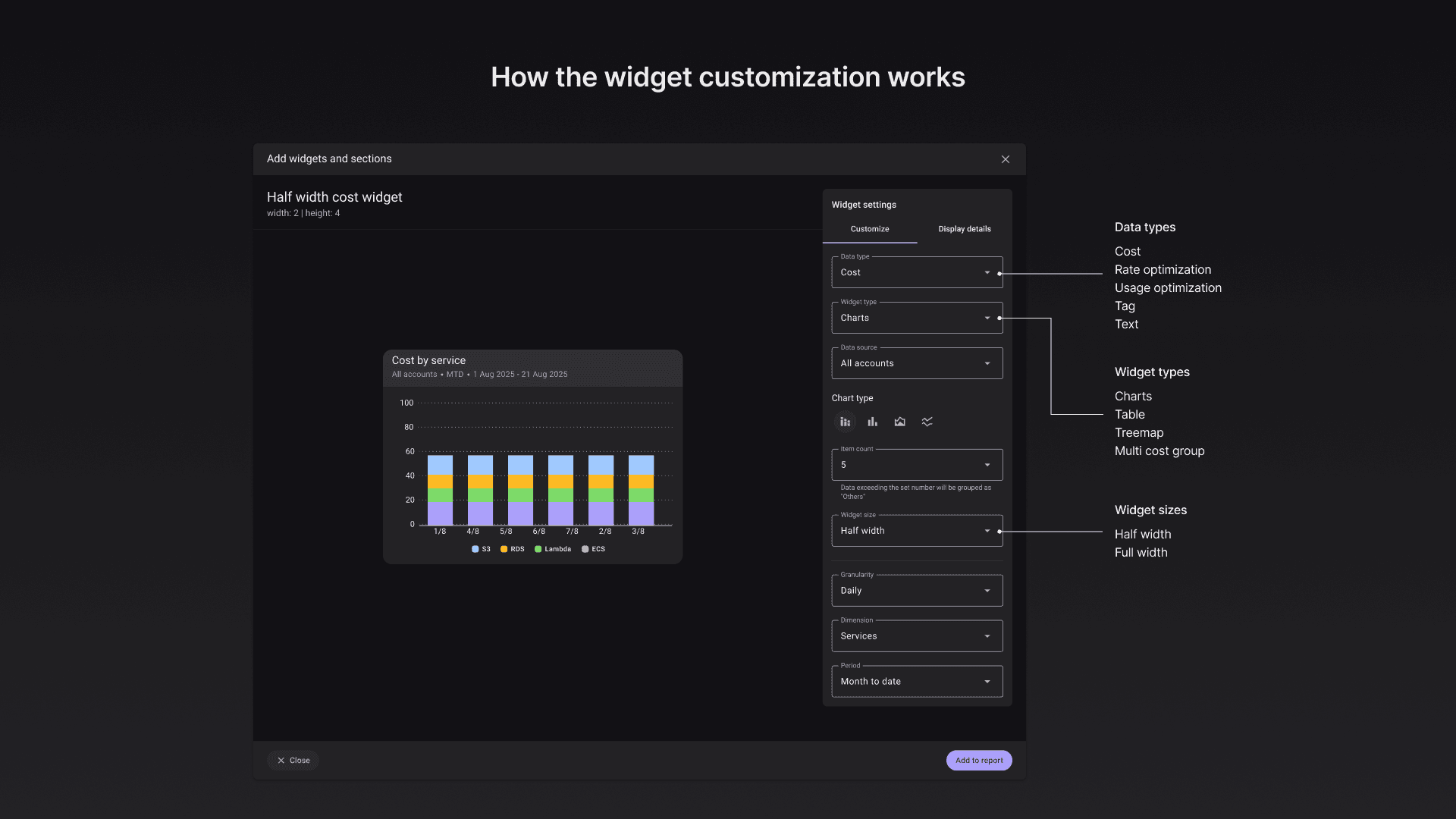Open the Data source dropdown
Viewport: 1456px width, 819px height.
[916, 364]
